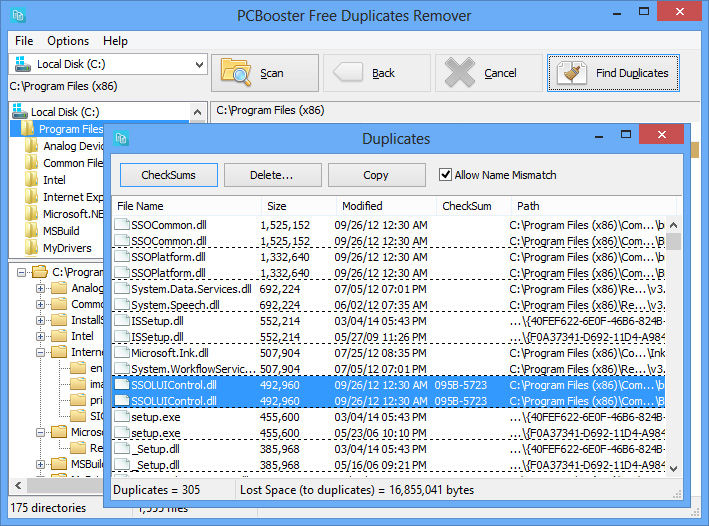The width and height of the screenshot is (709, 526).
Task: Click the C:\Program root folder icon in lower tree
Action: (x=40, y=271)
